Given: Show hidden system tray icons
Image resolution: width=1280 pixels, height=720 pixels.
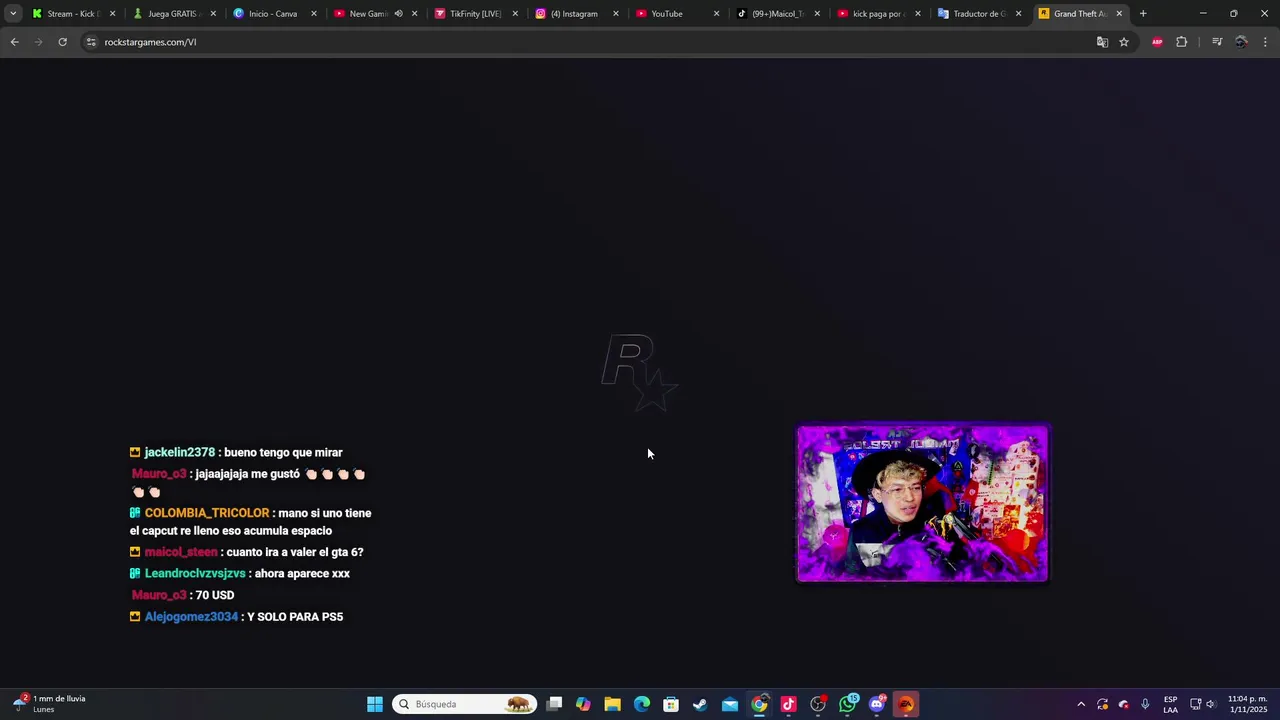Looking at the screenshot, I should (x=1081, y=704).
